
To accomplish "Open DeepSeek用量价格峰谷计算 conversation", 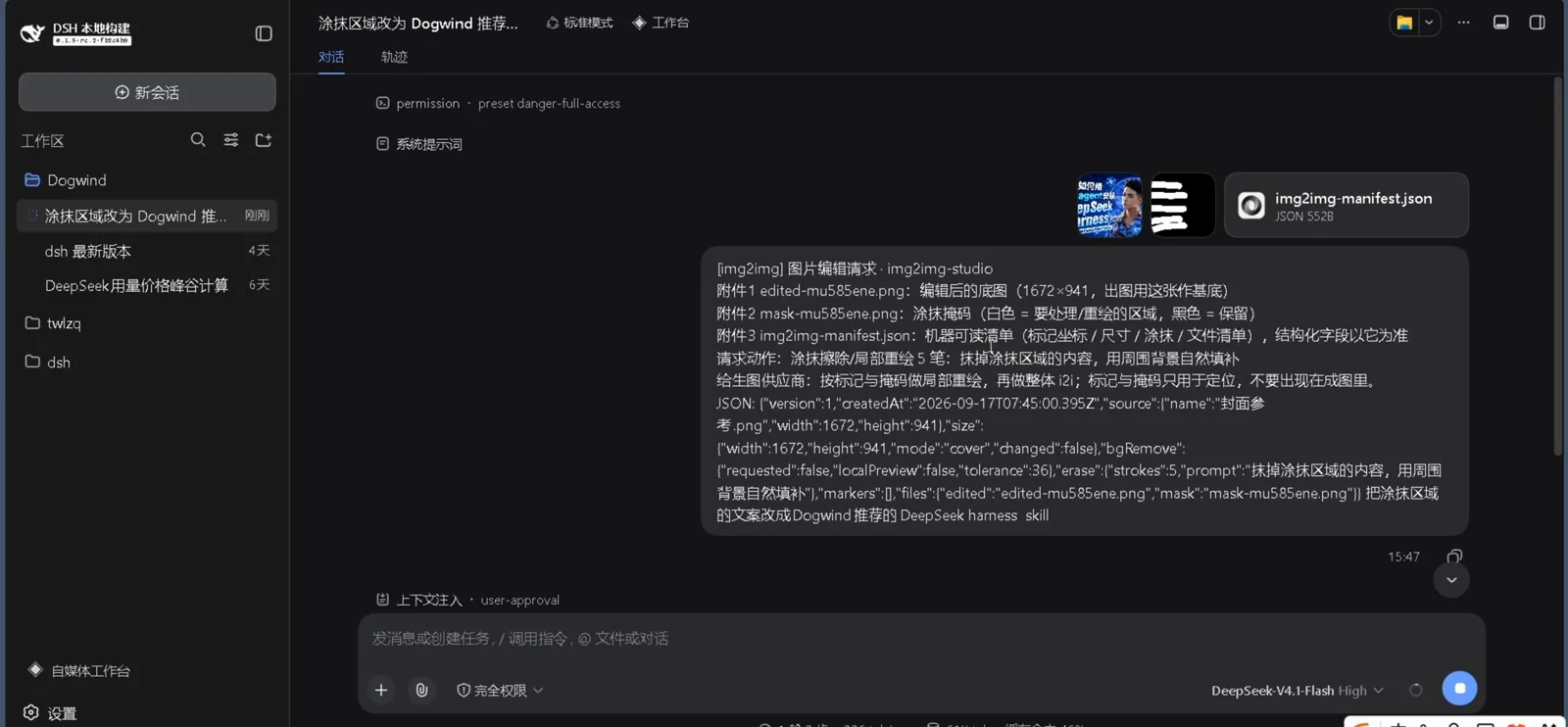I will [x=147, y=285].
